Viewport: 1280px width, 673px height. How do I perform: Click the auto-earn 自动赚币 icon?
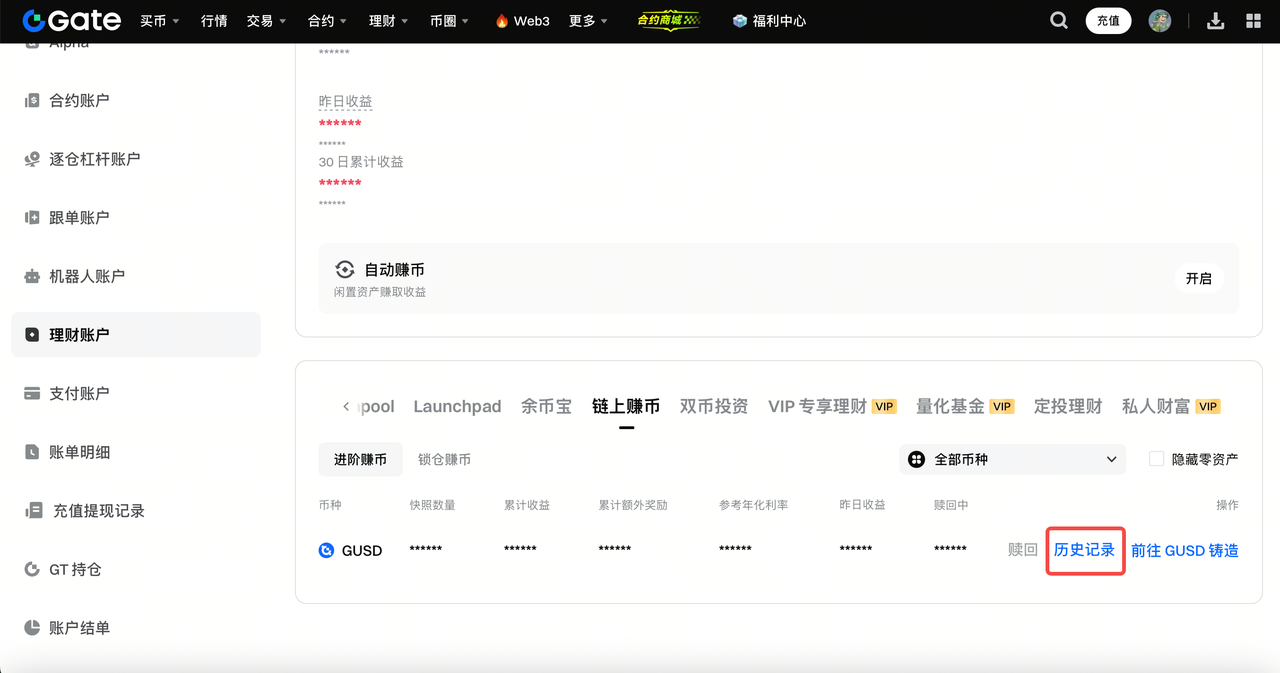[x=345, y=270]
